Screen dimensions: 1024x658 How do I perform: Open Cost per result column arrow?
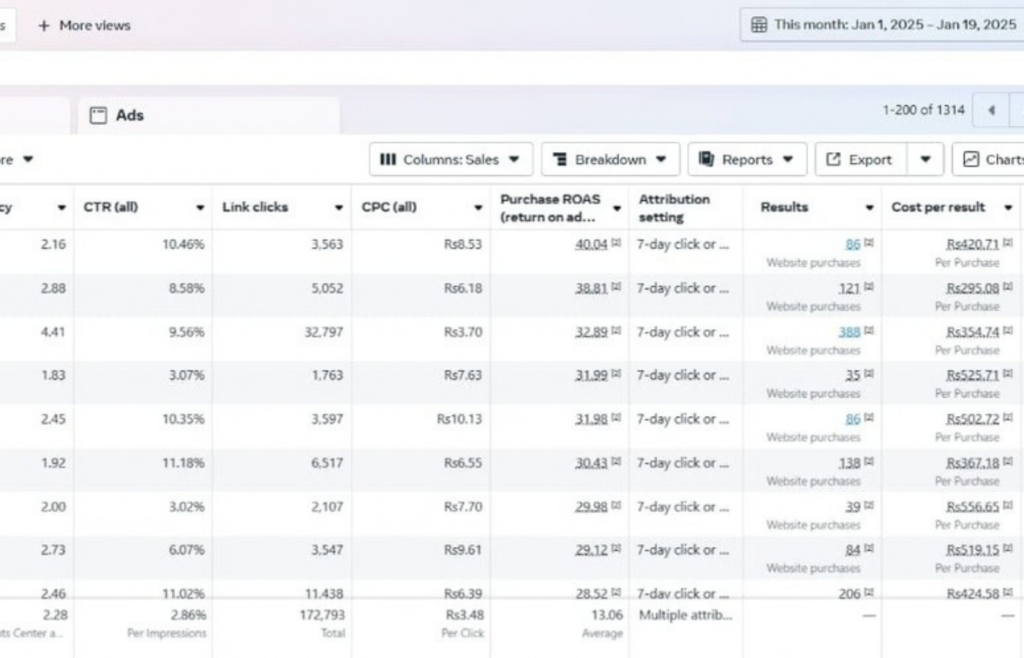1008,208
